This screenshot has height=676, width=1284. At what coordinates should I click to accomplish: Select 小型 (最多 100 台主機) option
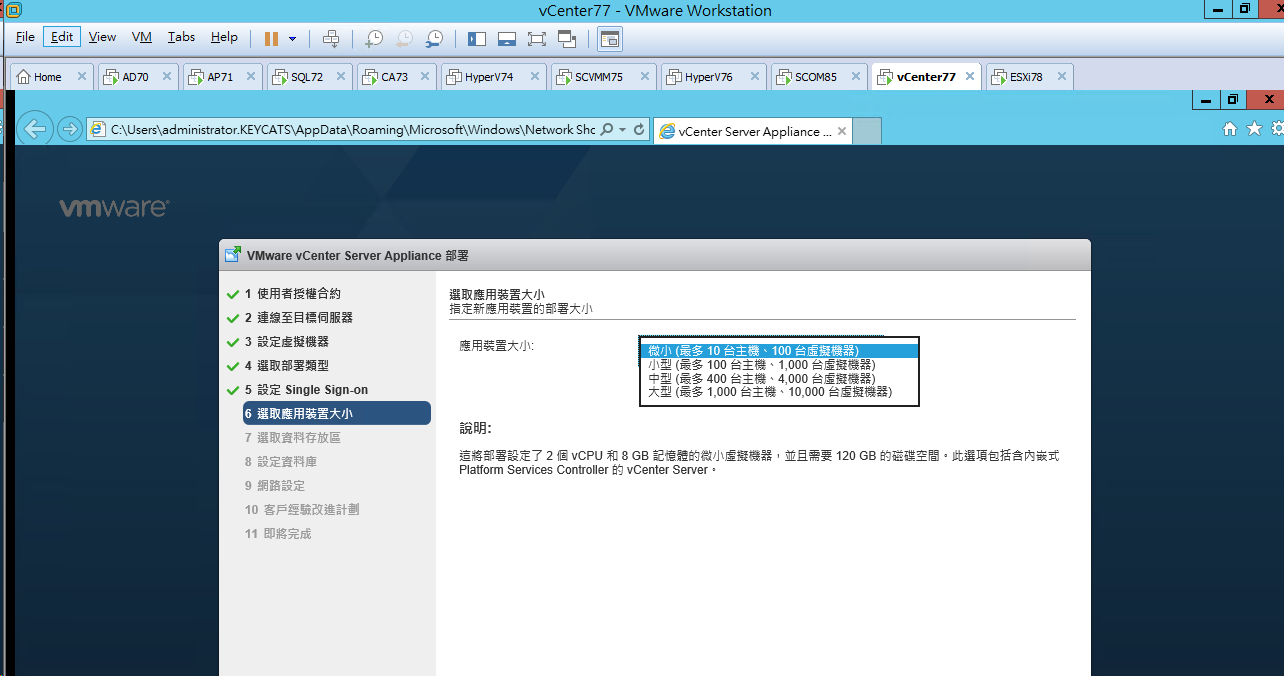pyautogui.click(x=778, y=365)
